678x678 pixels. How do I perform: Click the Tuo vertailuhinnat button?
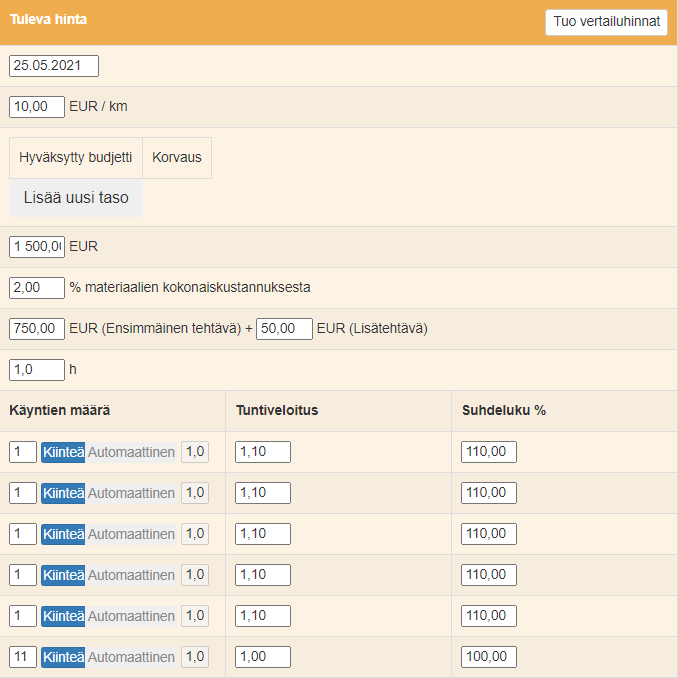[x=606, y=22]
